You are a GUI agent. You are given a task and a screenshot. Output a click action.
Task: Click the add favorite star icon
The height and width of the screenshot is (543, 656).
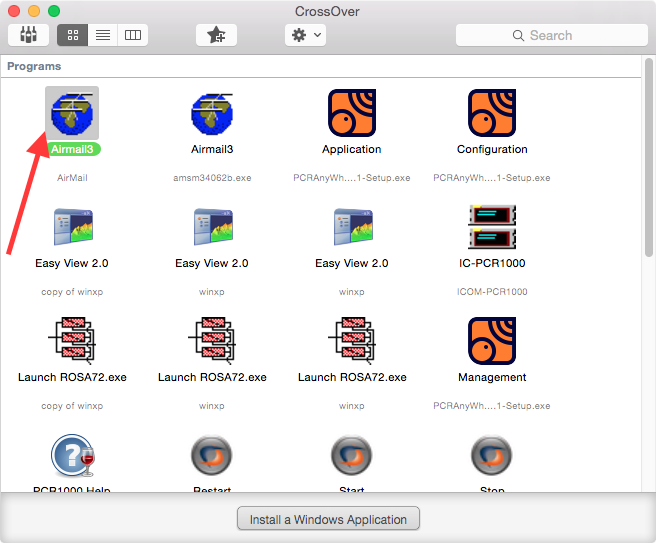pos(216,35)
